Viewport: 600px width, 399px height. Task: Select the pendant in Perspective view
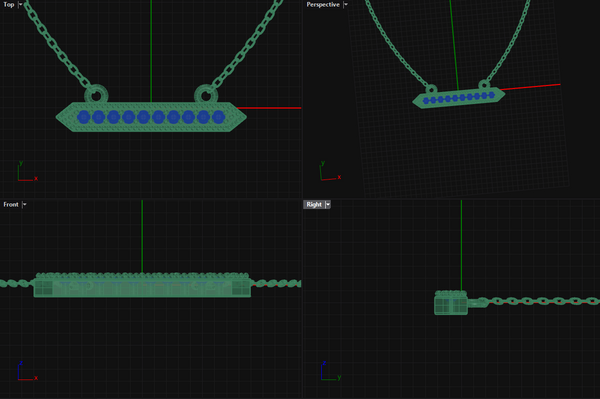(459, 98)
